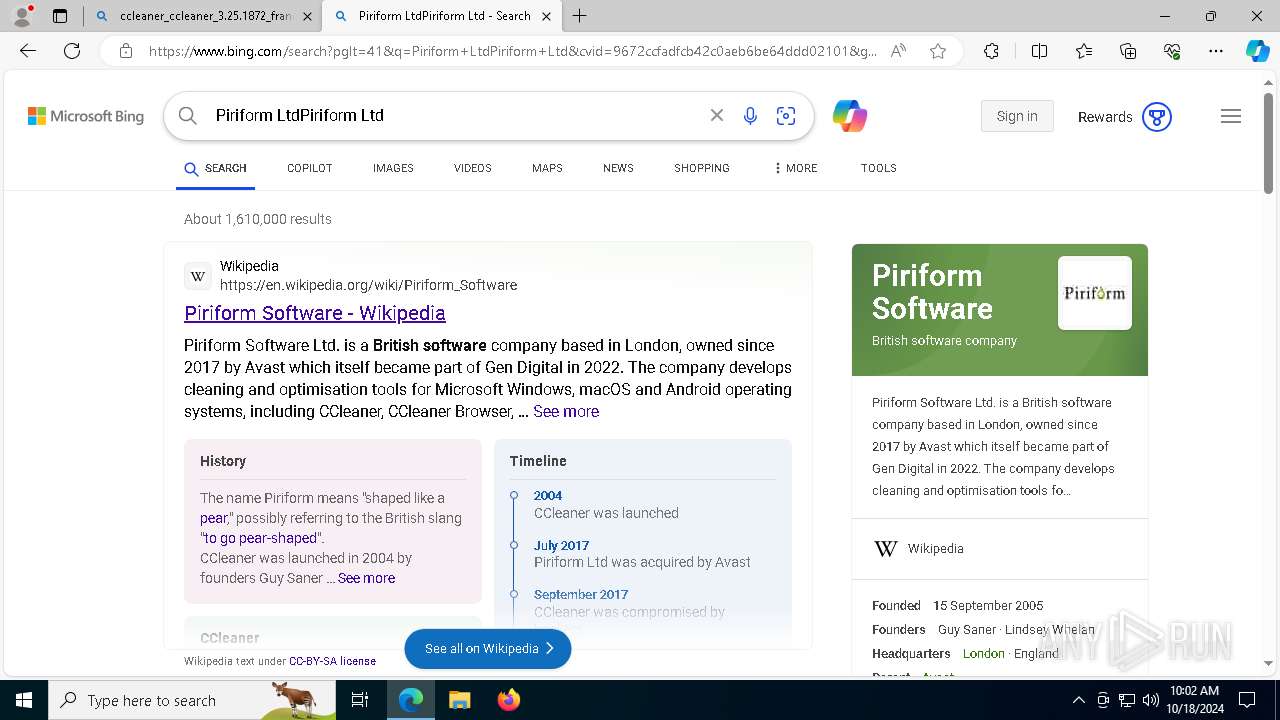Start voice search with microphone
The width and height of the screenshot is (1280, 720).
tap(750, 116)
